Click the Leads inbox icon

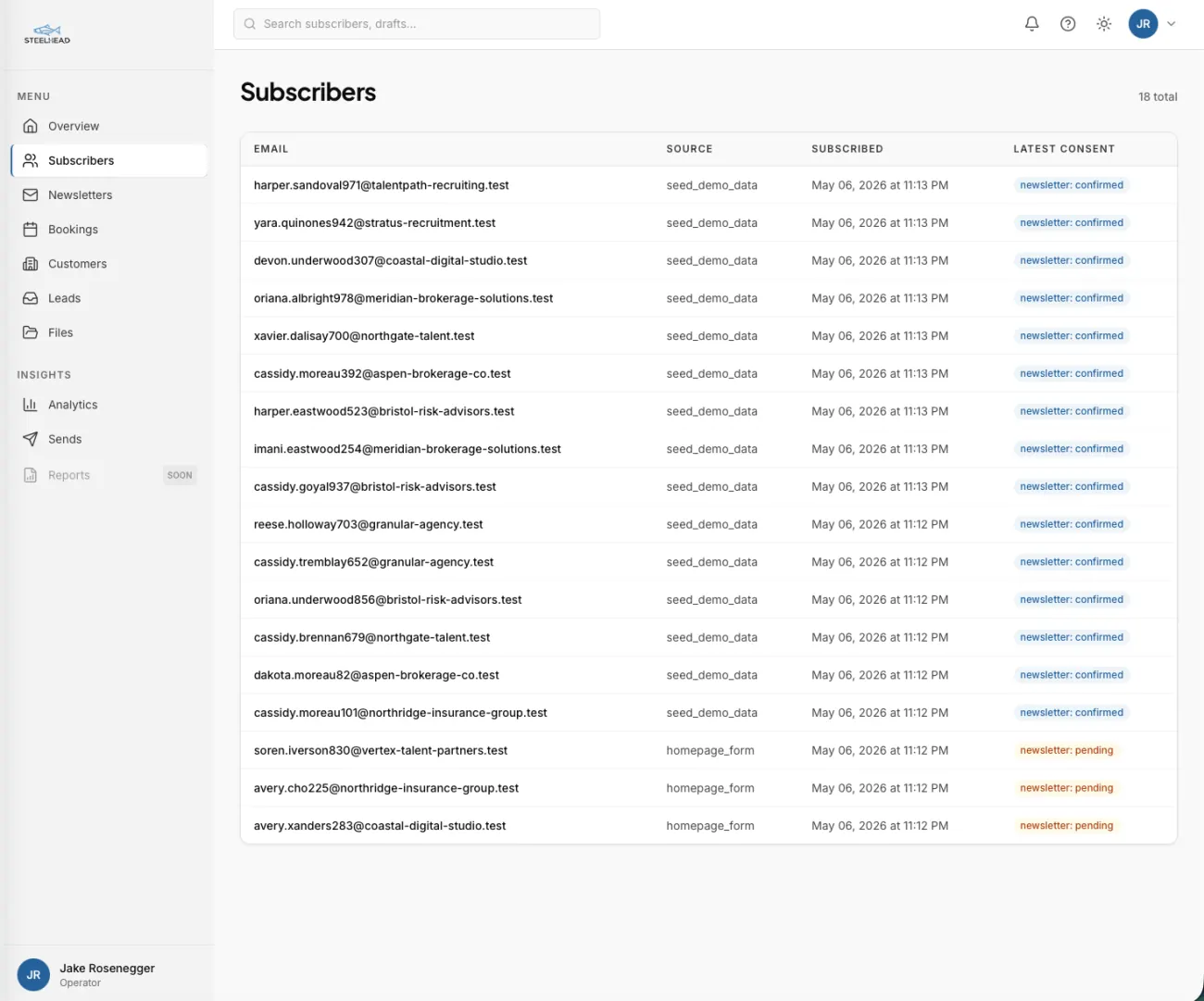click(x=31, y=298)
